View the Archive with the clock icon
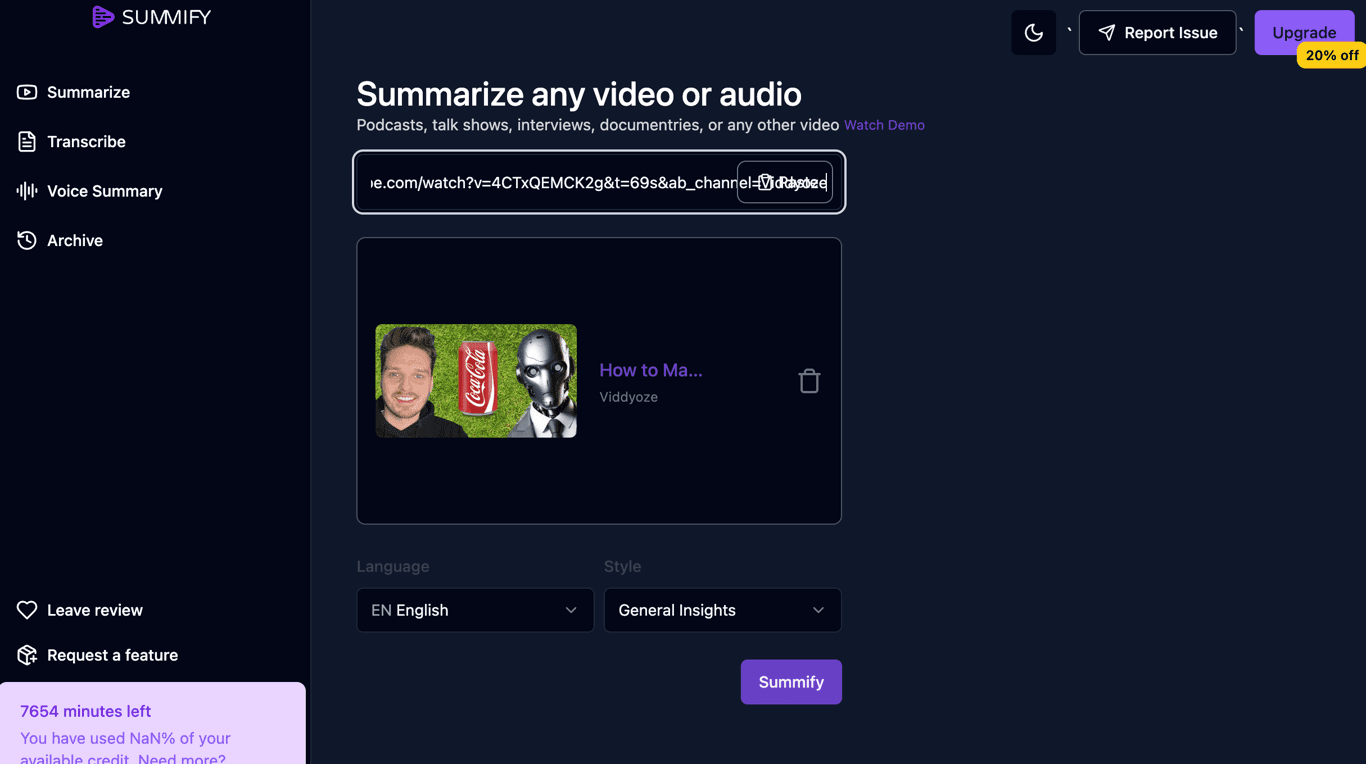The height and width of the screenshot is (764, 1366). [26, 240]
